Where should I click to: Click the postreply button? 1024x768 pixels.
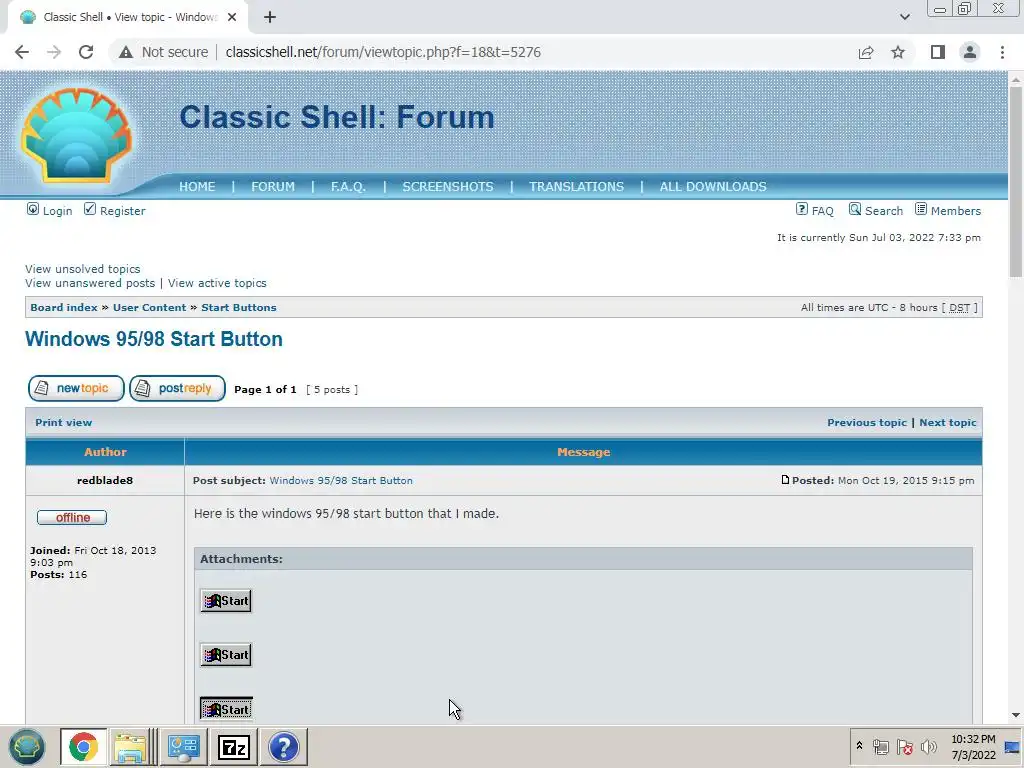tap(178, 389)
